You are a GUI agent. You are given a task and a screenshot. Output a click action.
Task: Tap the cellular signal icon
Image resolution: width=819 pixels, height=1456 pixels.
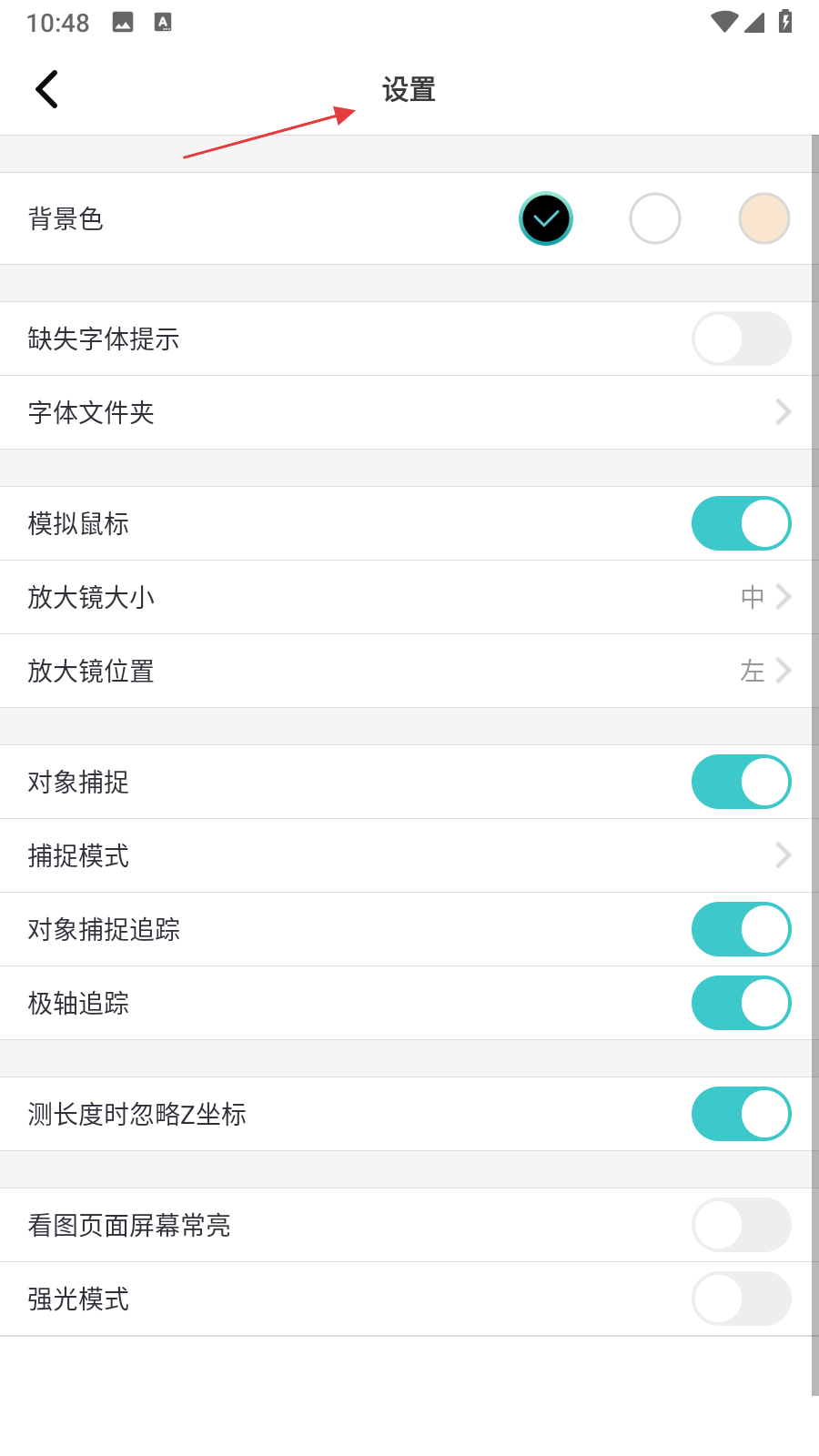pos(754,22)
